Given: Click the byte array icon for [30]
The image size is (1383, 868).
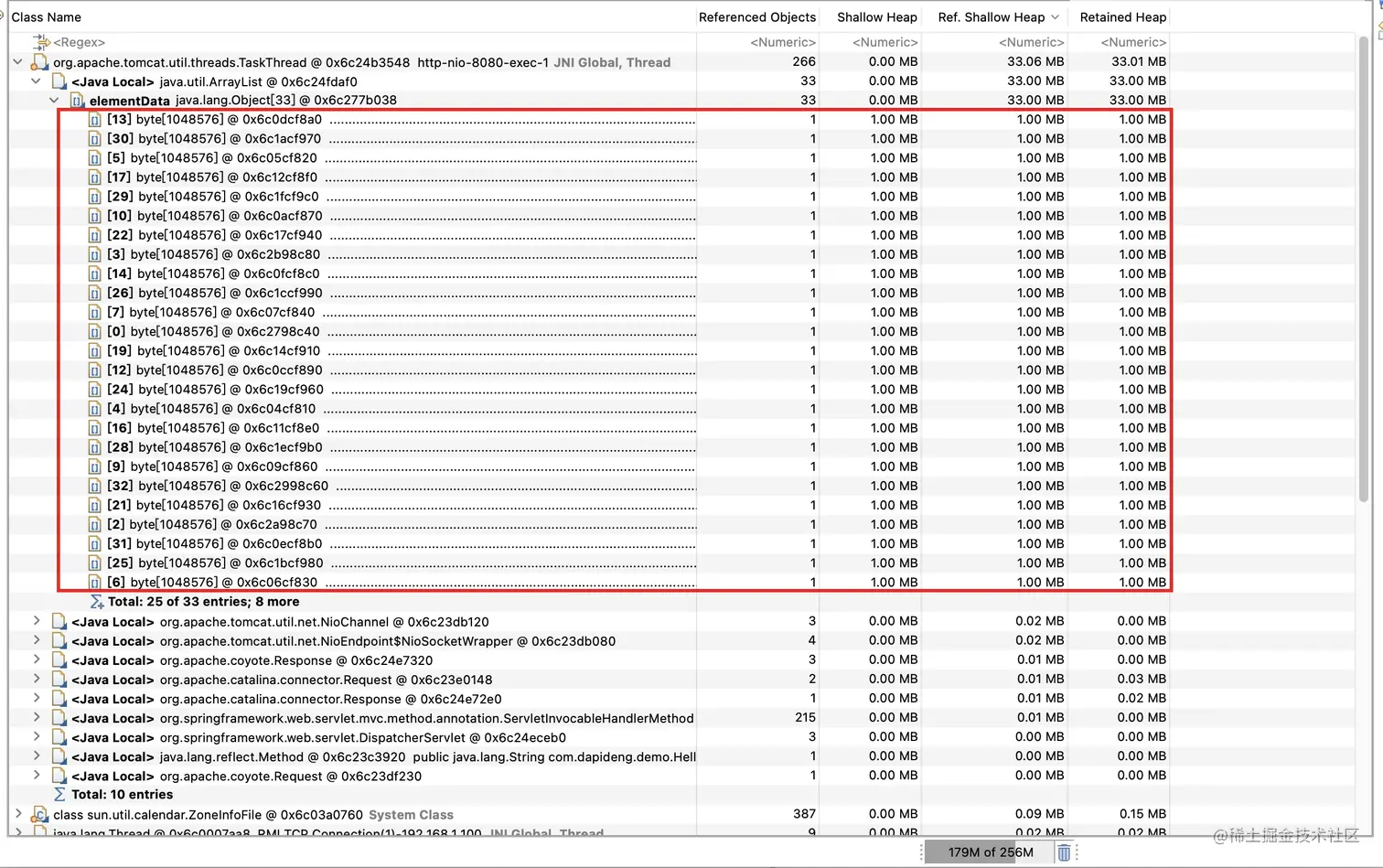Looking at the screenshot, I should pyautogui.click(x=94, y=139).
